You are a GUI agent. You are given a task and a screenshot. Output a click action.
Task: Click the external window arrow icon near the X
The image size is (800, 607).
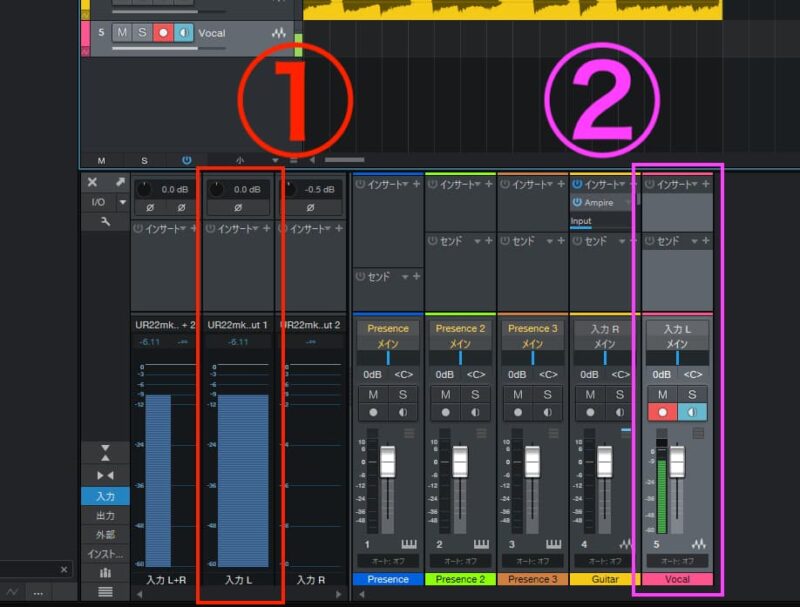120,181
